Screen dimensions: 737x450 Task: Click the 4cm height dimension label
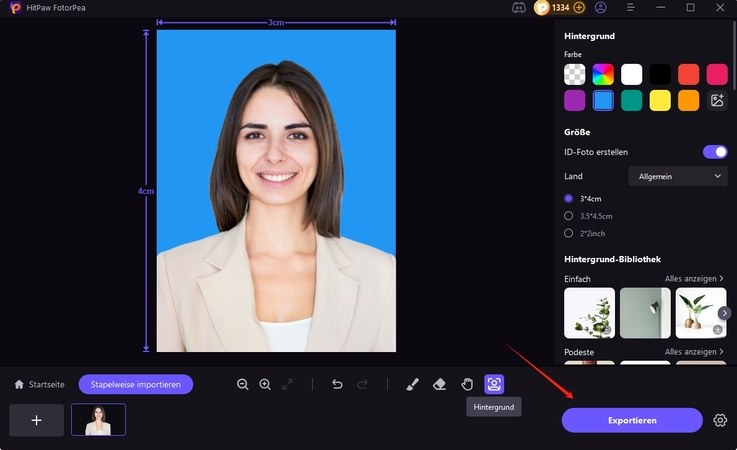coord(146,191)
